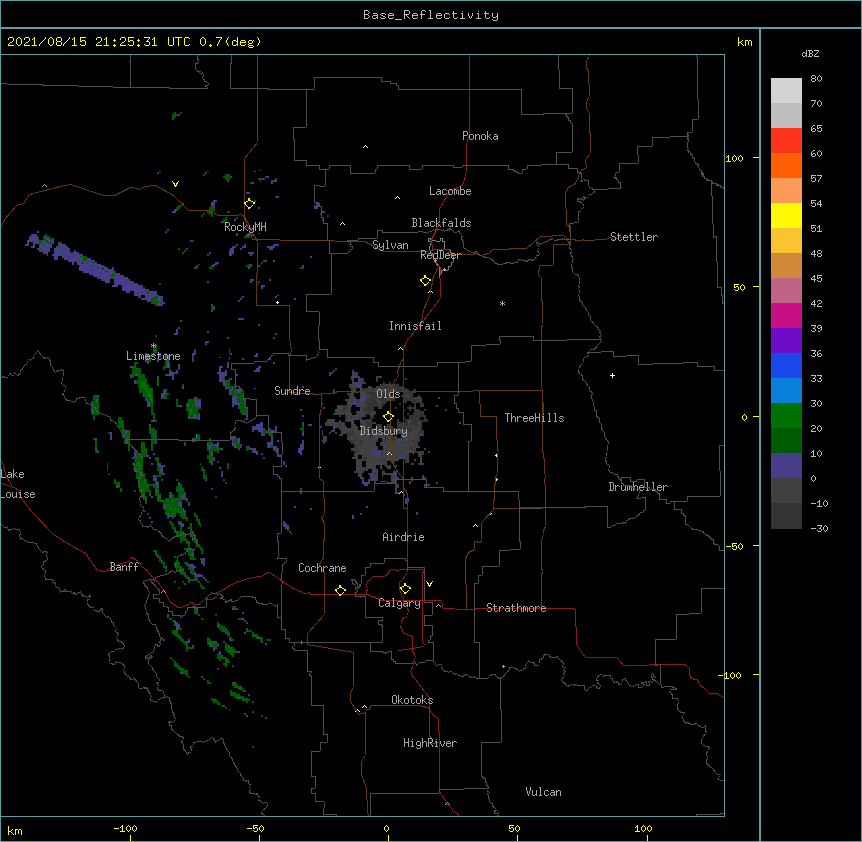Click the Vulcan label

[543, 792]
